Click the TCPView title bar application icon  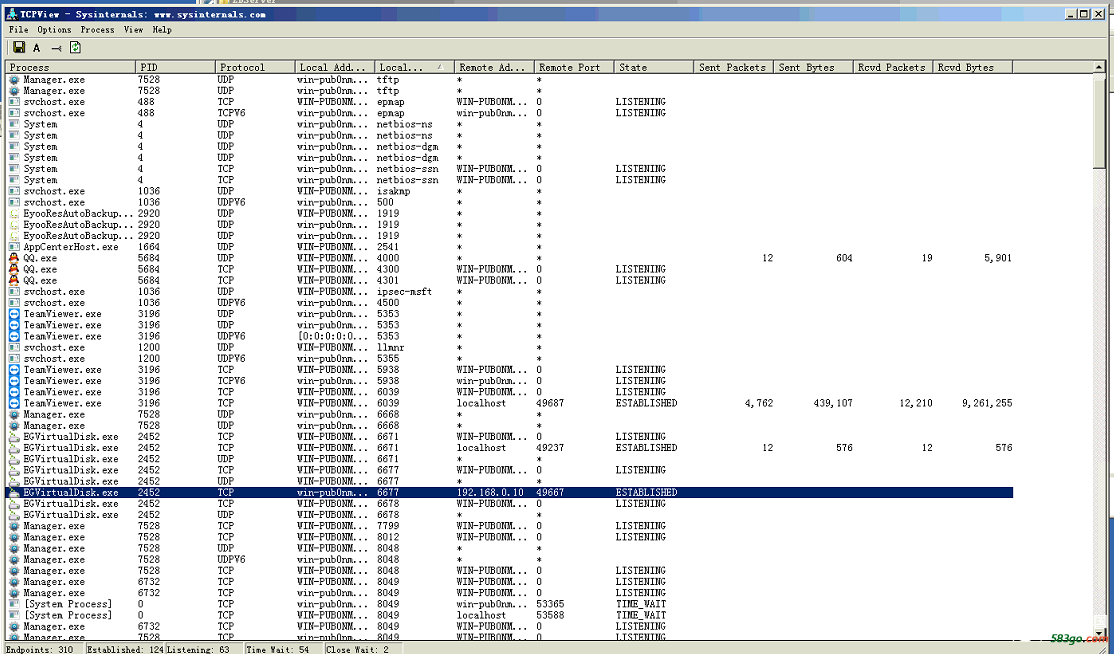(11, 13)
